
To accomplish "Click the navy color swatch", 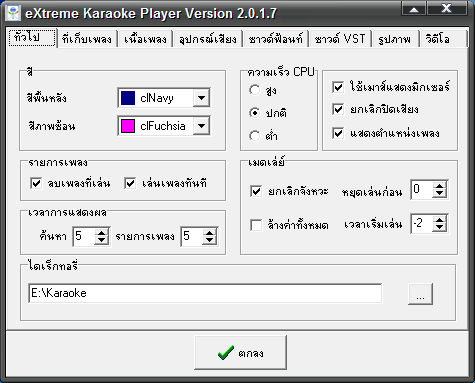I will point(128,98).
